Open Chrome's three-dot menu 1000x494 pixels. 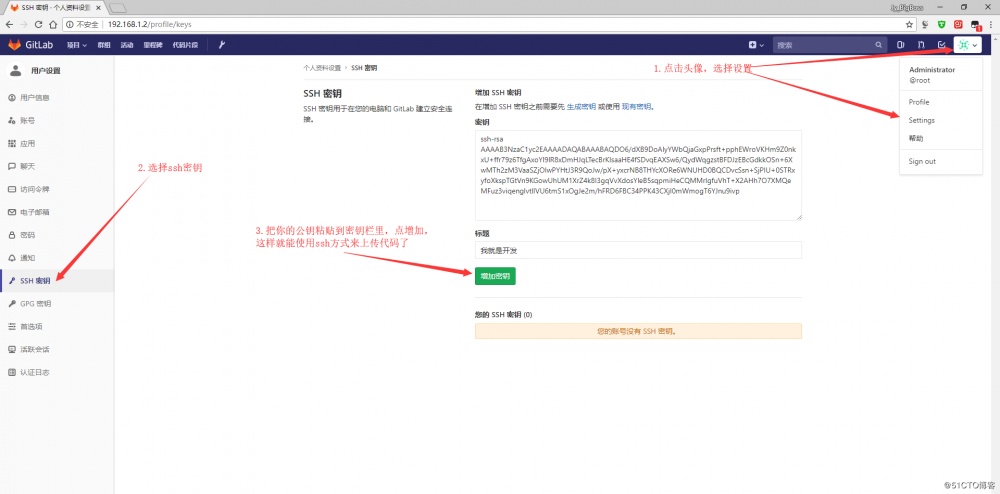pos(990,24)
